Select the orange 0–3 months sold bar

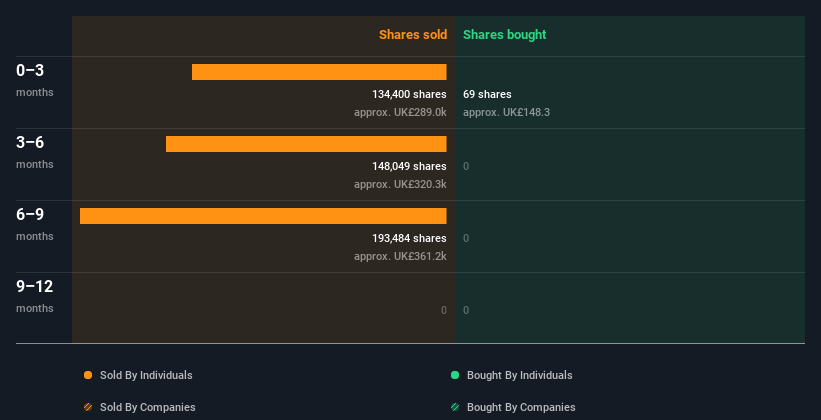pos(319,72)
